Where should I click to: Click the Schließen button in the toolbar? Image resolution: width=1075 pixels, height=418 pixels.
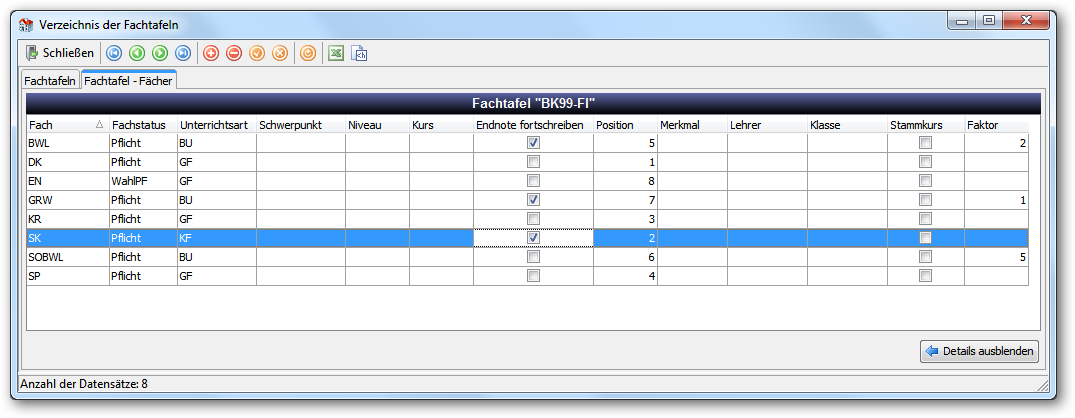(x=60, y=53)
